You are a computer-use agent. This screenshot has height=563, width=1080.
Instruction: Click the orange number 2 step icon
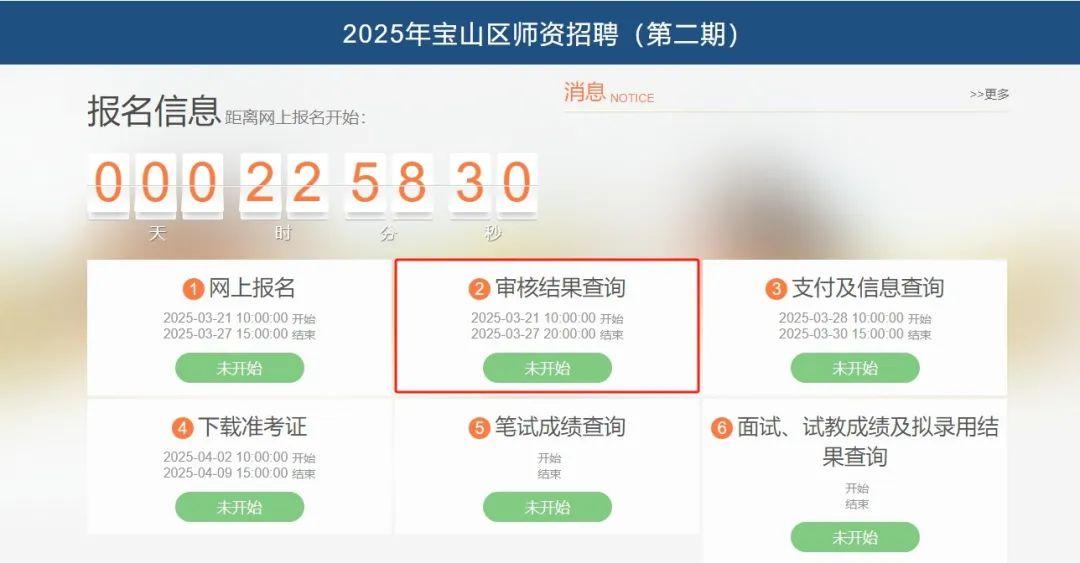click(x=479, y=289)
